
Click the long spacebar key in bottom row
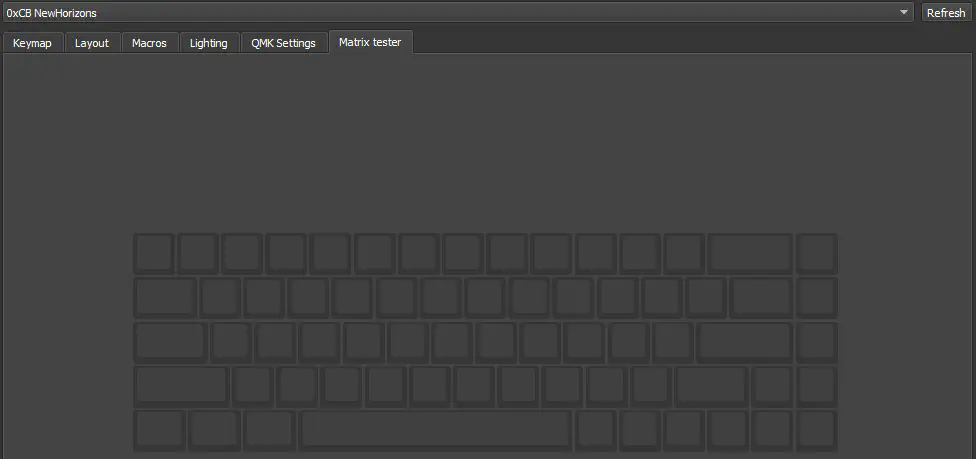(435, 429)
